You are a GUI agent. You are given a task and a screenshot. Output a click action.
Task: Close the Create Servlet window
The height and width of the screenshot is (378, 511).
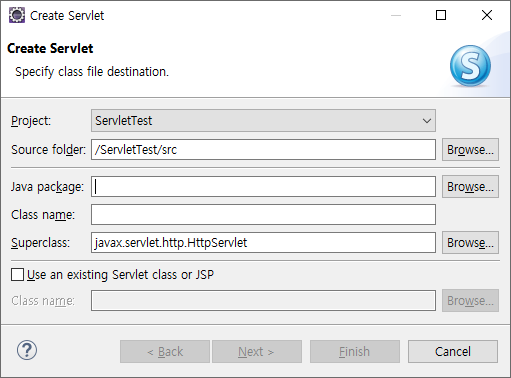pos(487,15)
